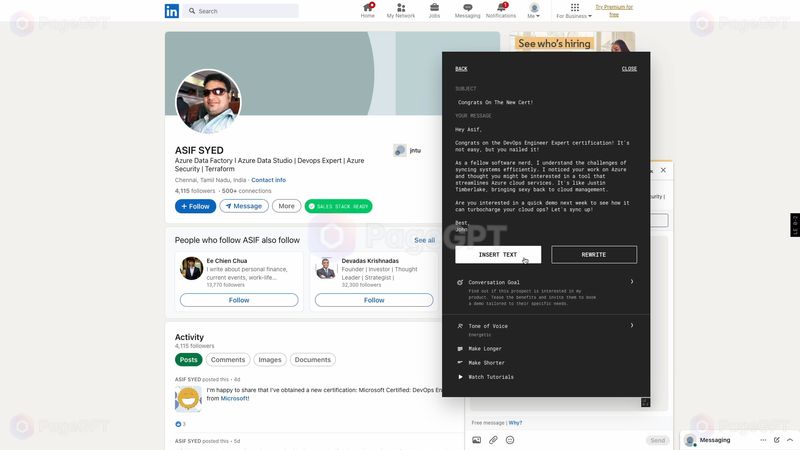The width and height of the screenshot is (800, 450).
Task: Compose new message icon in Messaging bar
Action: tap(777, 440)
